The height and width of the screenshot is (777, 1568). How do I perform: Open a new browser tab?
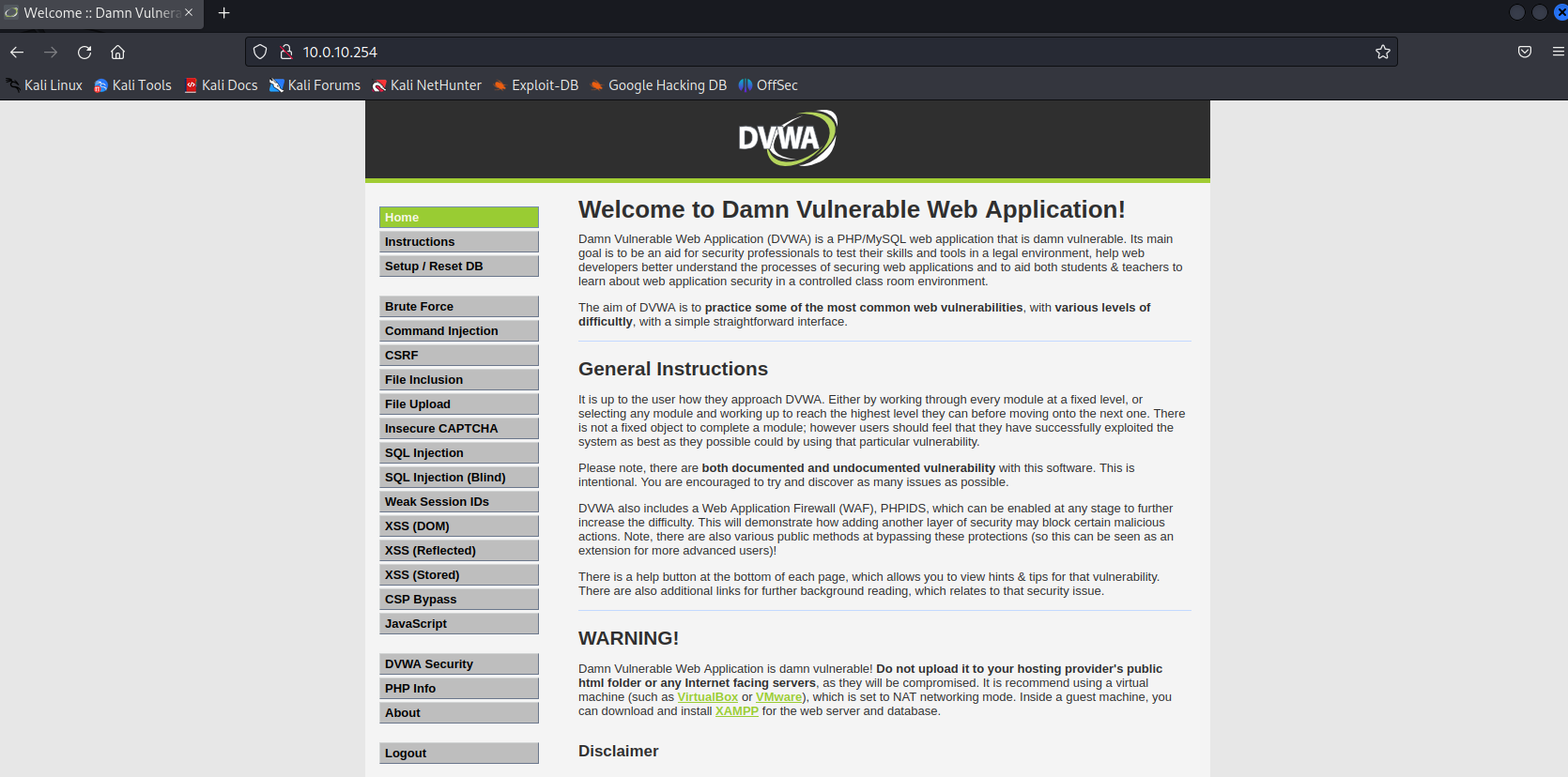pos(223,13)
